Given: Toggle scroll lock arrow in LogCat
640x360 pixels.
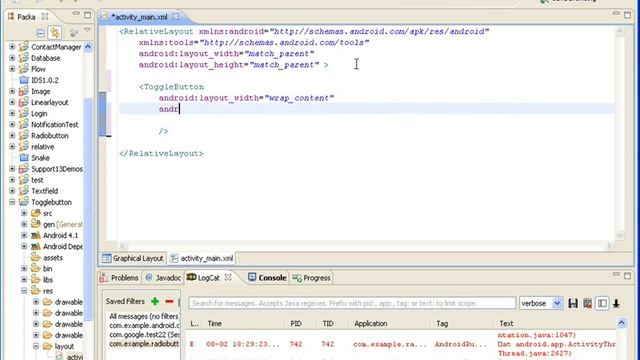Looking at the screenshot, I should point(616,303).
